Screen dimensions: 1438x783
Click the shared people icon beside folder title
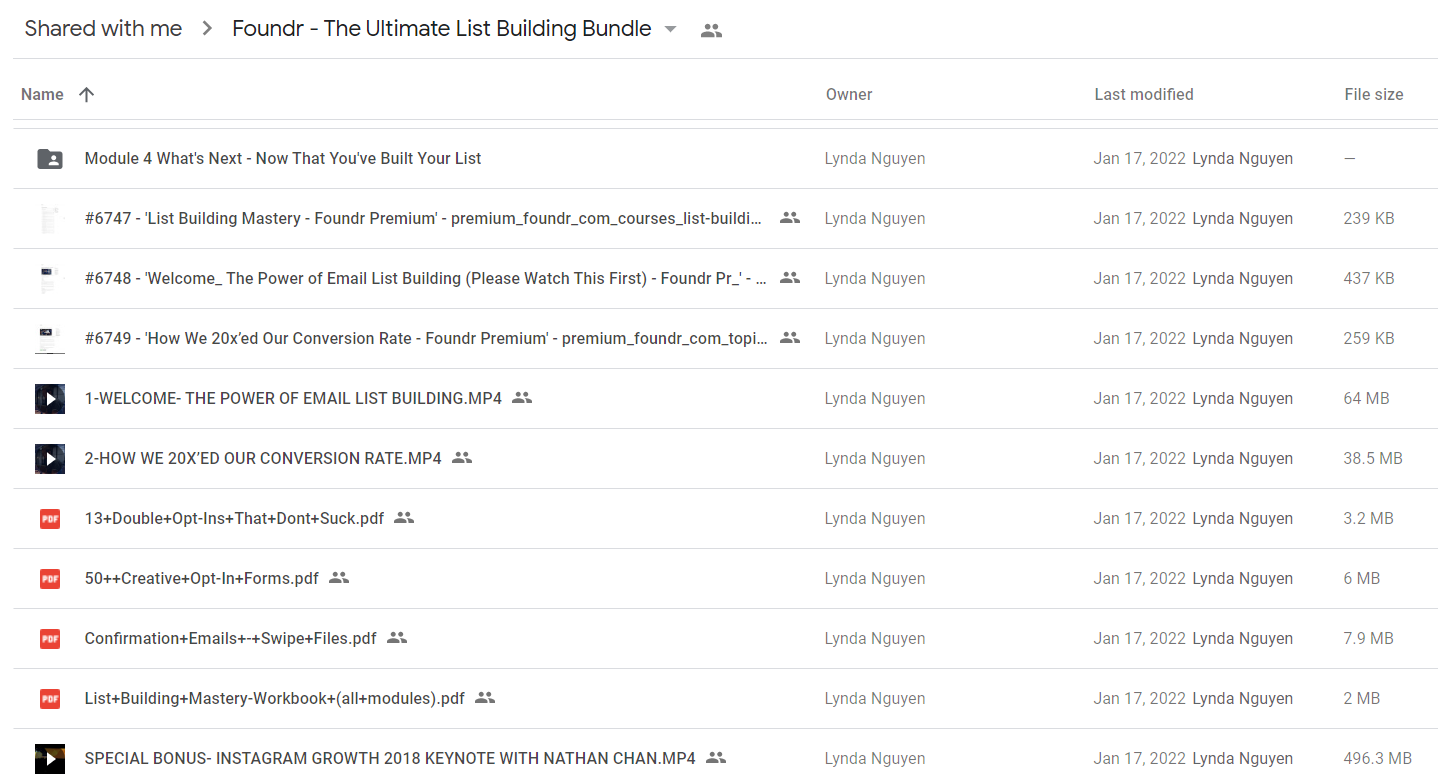tap(711, 30)
